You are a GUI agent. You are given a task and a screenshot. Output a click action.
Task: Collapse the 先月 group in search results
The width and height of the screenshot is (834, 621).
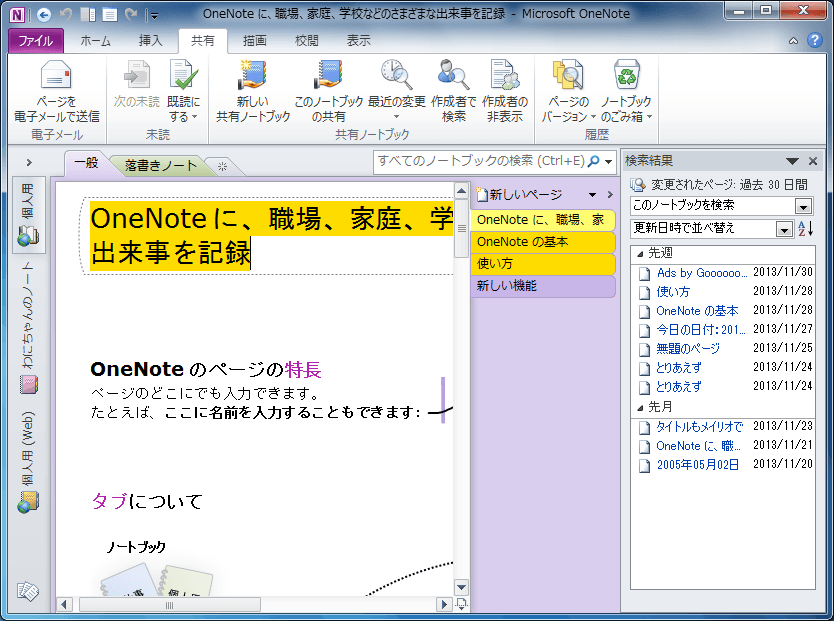[x=641, y=408]
